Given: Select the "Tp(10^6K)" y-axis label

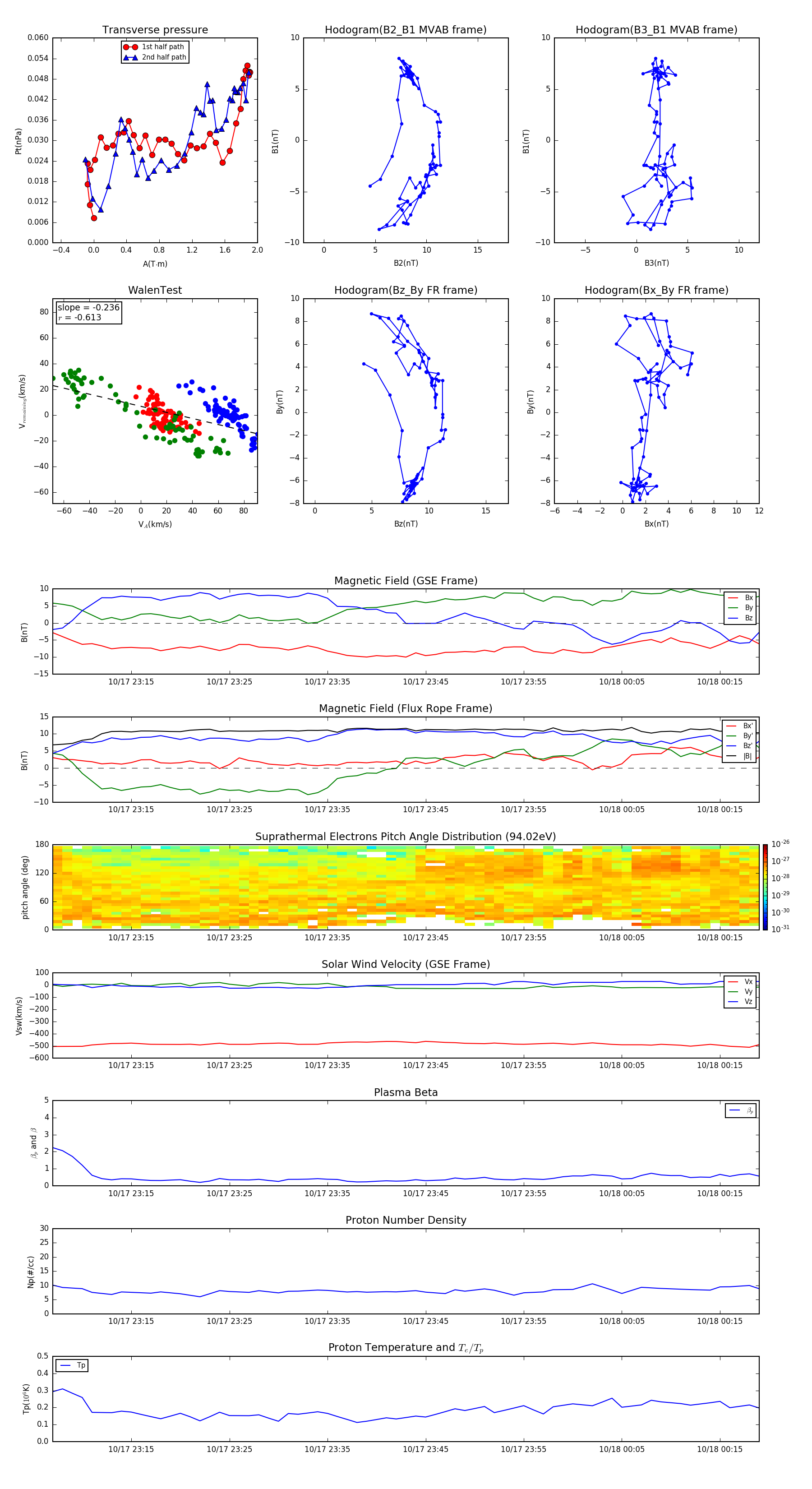Looking at the screenshot, I should coord(26,1399).
